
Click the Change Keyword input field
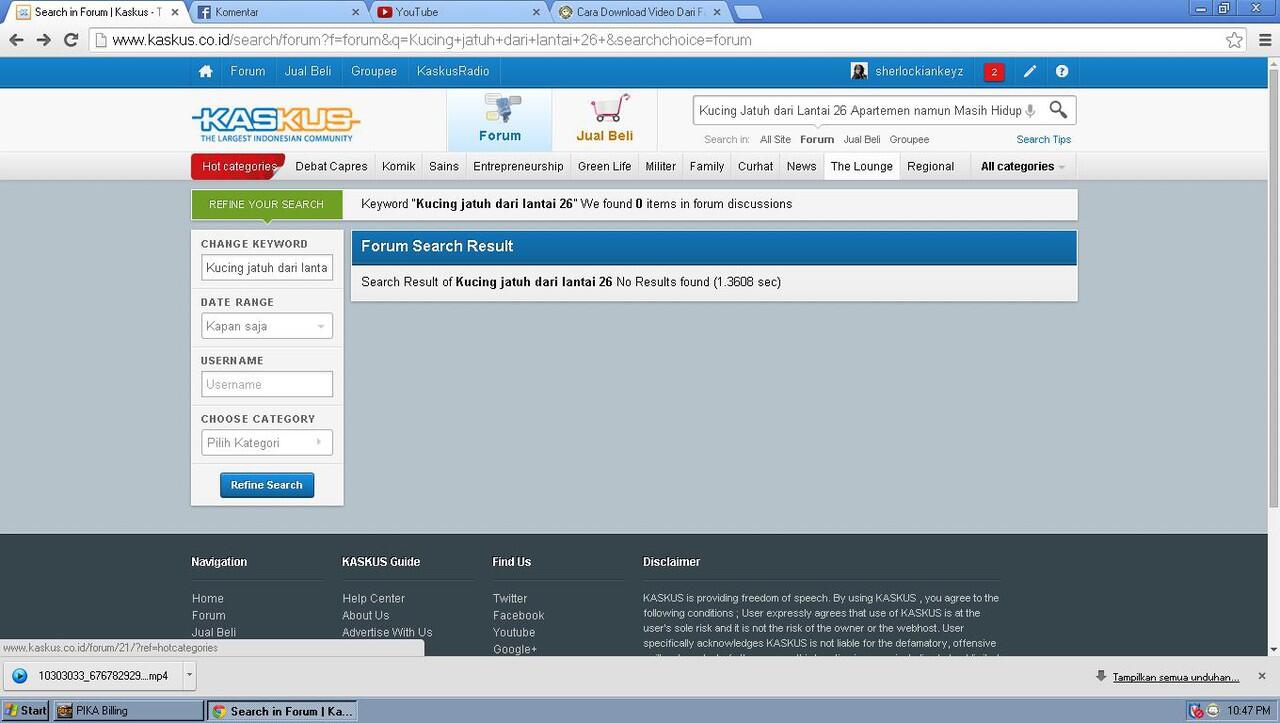coord(267,268)
